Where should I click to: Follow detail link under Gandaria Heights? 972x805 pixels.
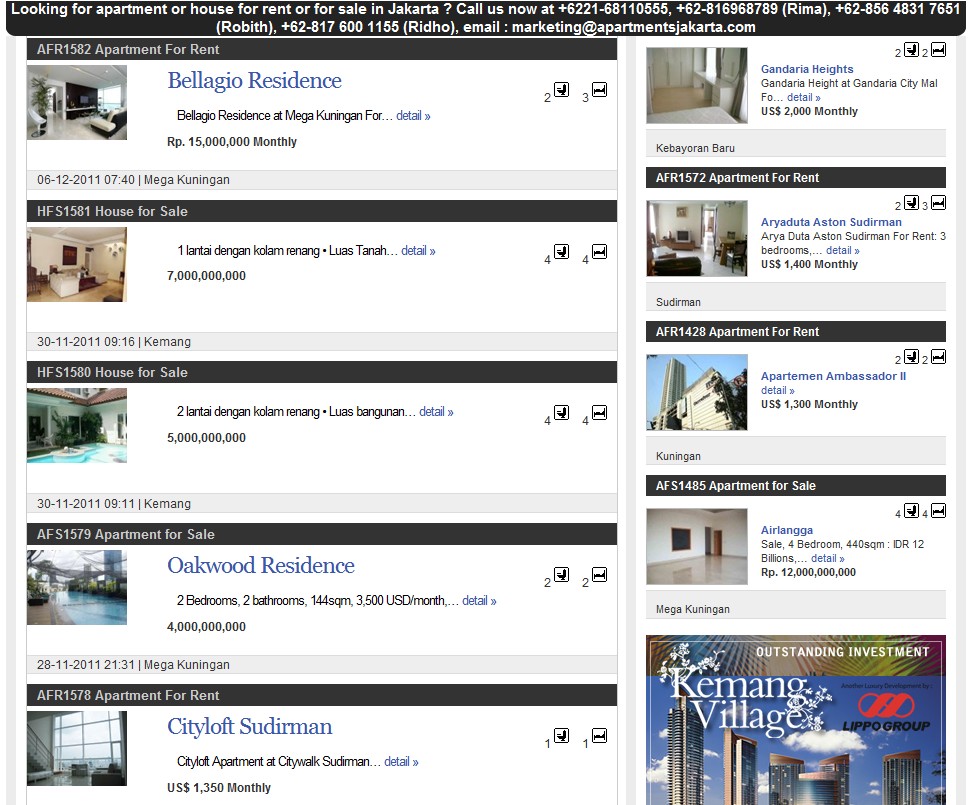tap(803, 97)
